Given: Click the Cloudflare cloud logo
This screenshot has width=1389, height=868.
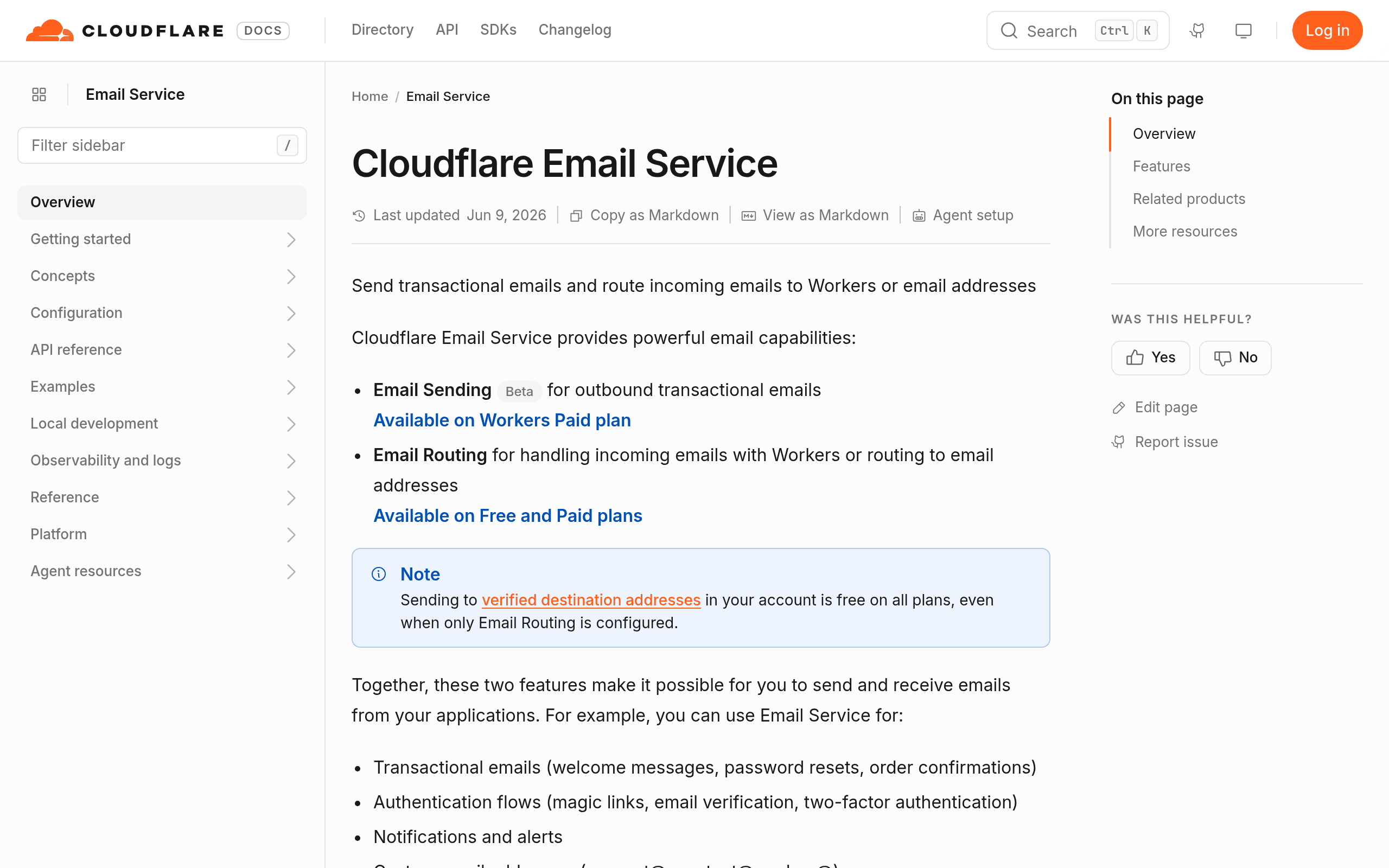Looking at the screenshot, I should coord(50,30).
